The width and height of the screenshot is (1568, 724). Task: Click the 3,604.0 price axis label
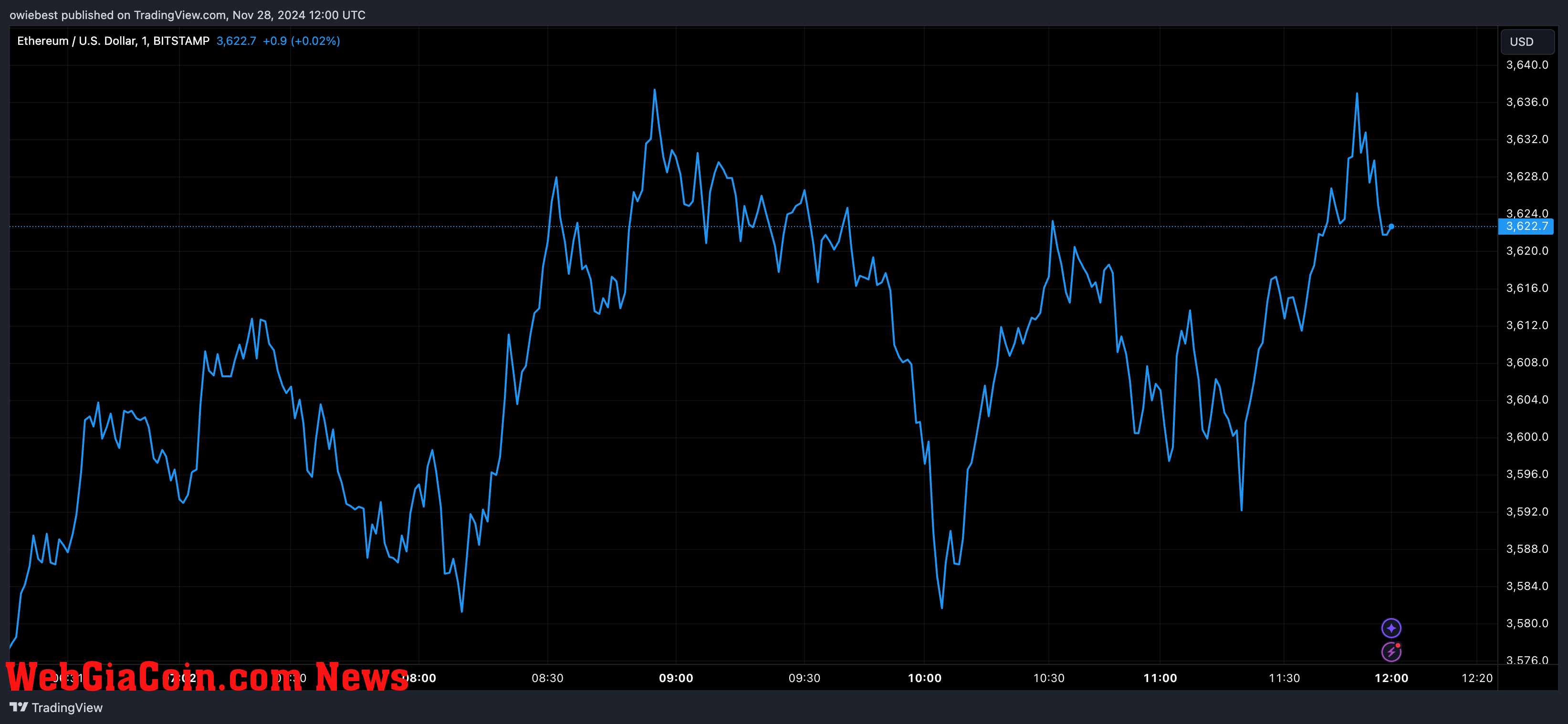pyautogui.click(x=1527, y=400)
